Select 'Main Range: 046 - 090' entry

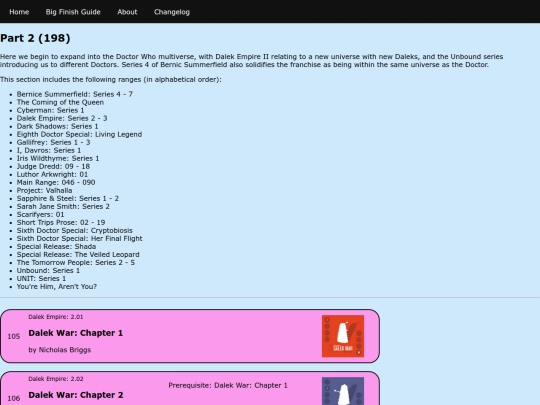click(x=56, y=183)
